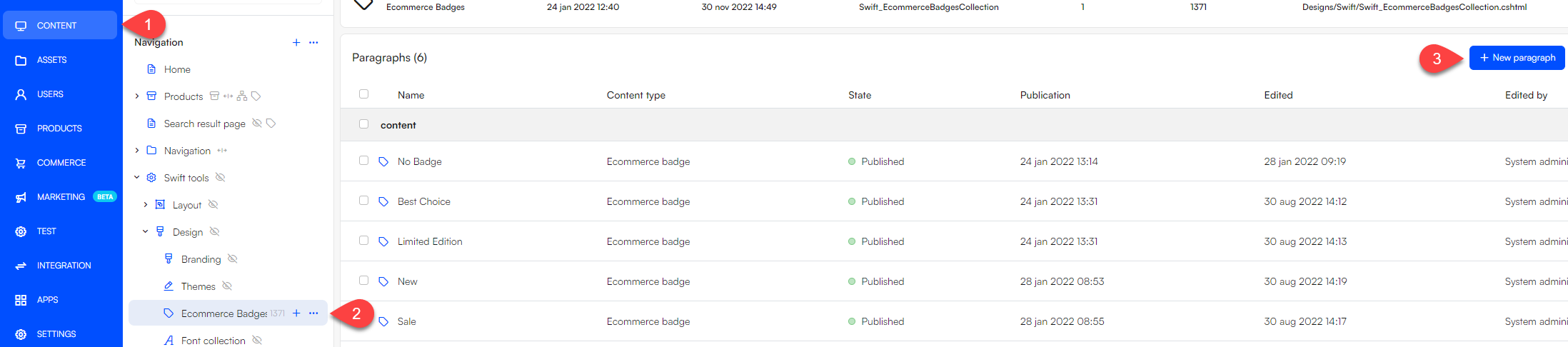The height and width of the screenshot is (347, 1568).
Task: Click the plus icon on Ecommerce Badges item
Action: click(x=296, y=313)
